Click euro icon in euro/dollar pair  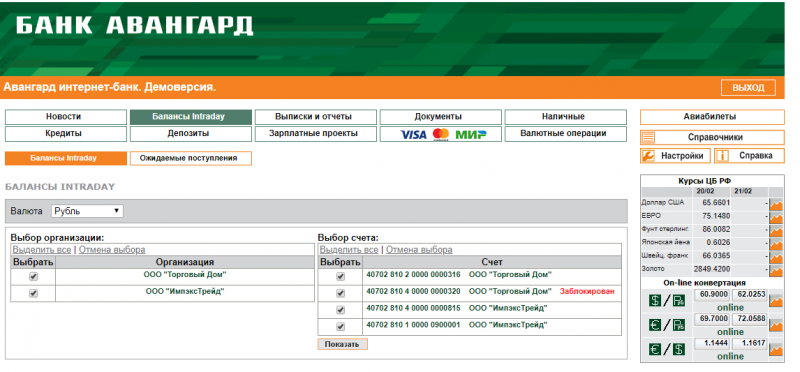click(x=655, y=350)
